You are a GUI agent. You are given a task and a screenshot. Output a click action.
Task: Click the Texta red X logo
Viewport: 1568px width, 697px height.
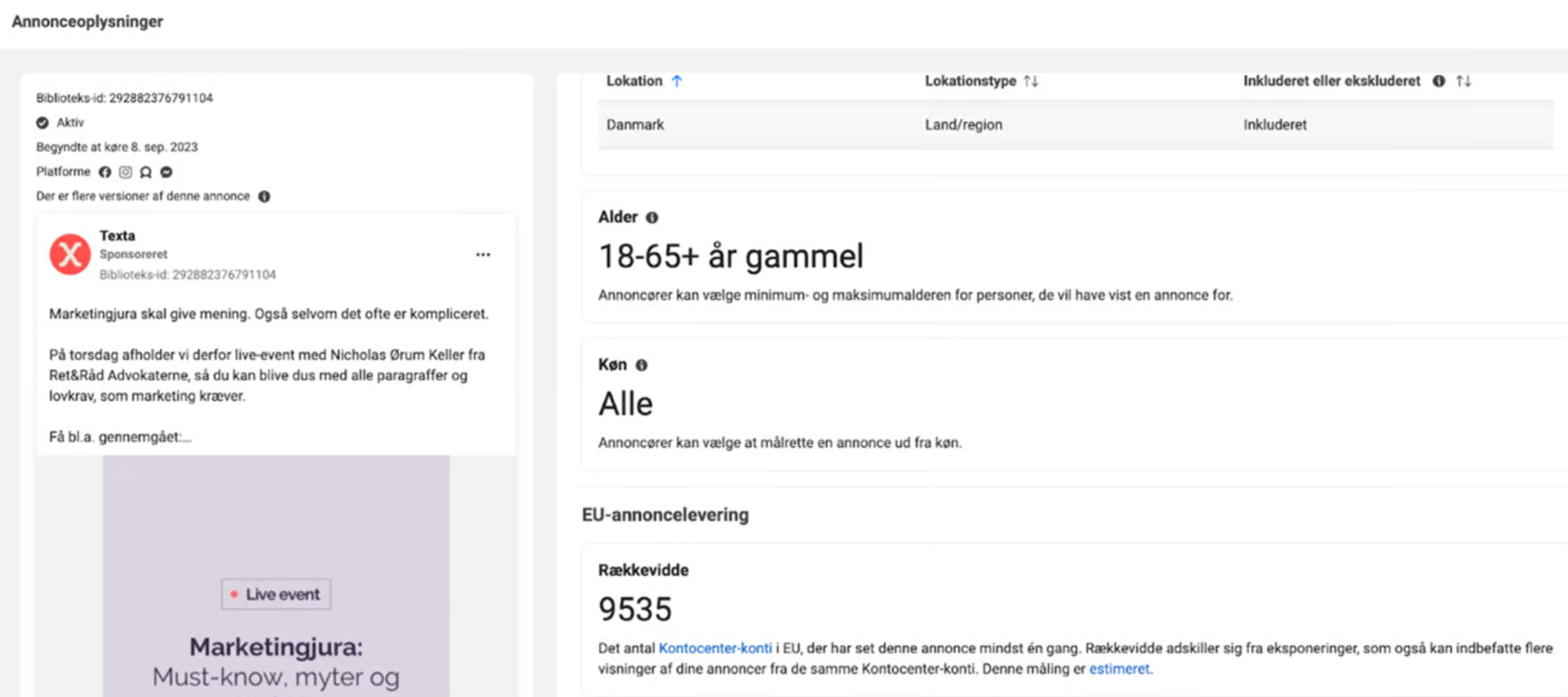tap(70, 254)
